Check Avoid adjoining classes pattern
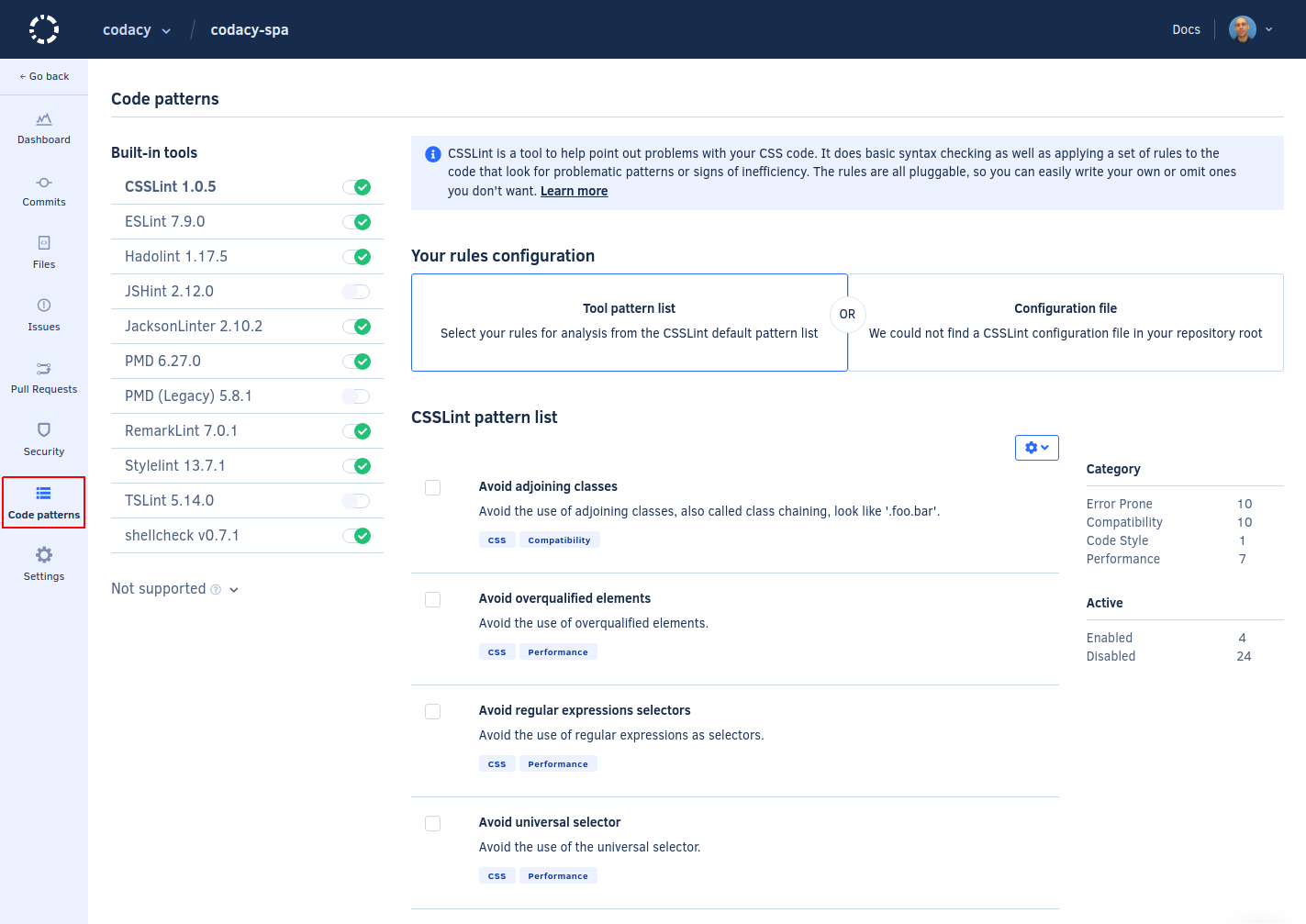1306x924 pixels. [433, 487]
